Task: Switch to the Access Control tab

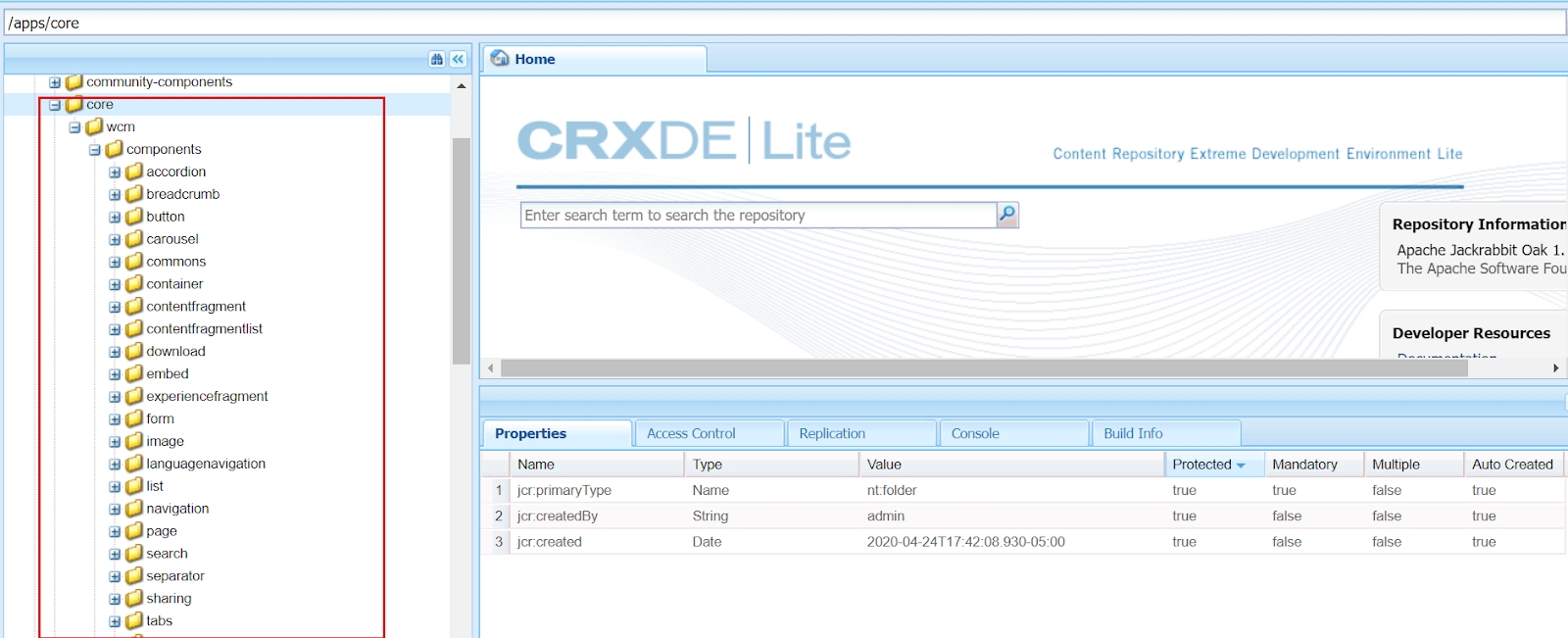Action: (x=710, y=433)
